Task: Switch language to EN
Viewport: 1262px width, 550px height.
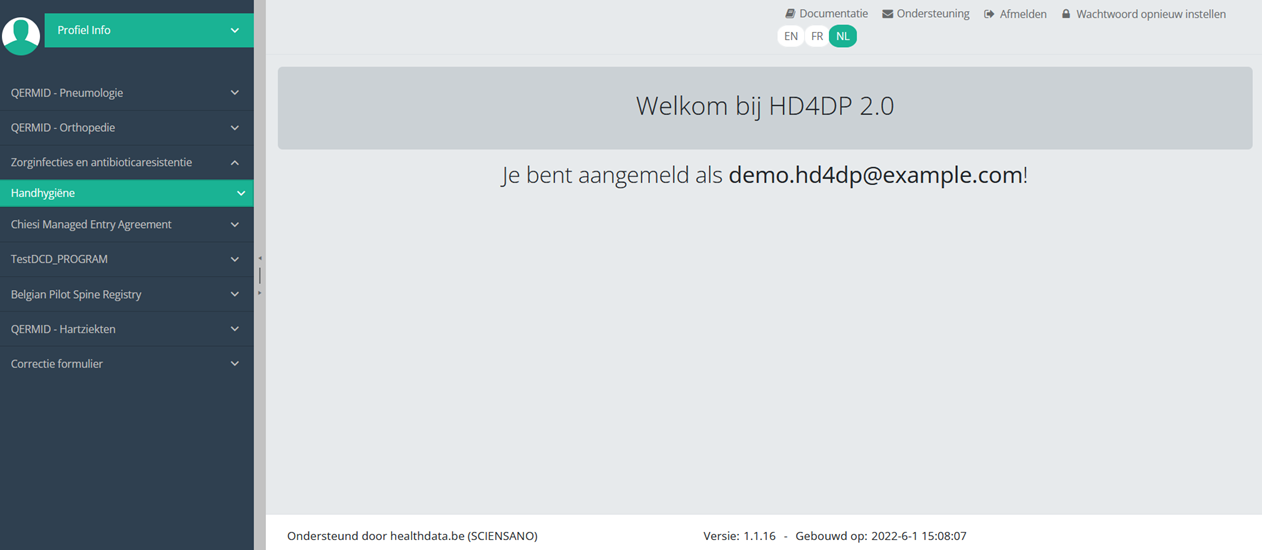Action: click(791, 36)
